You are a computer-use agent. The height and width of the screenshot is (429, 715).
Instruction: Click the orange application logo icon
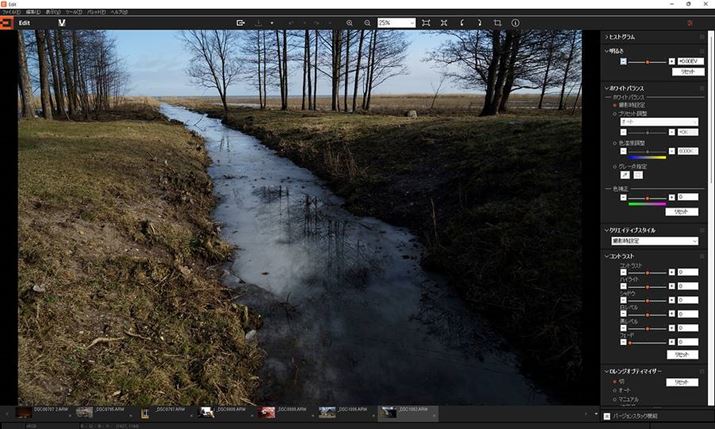tap(6, 22)
